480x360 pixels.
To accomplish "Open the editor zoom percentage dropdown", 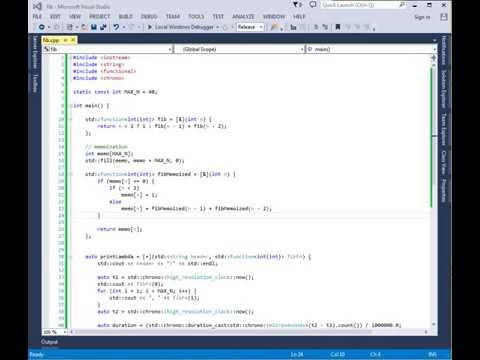I will (55, 332).
